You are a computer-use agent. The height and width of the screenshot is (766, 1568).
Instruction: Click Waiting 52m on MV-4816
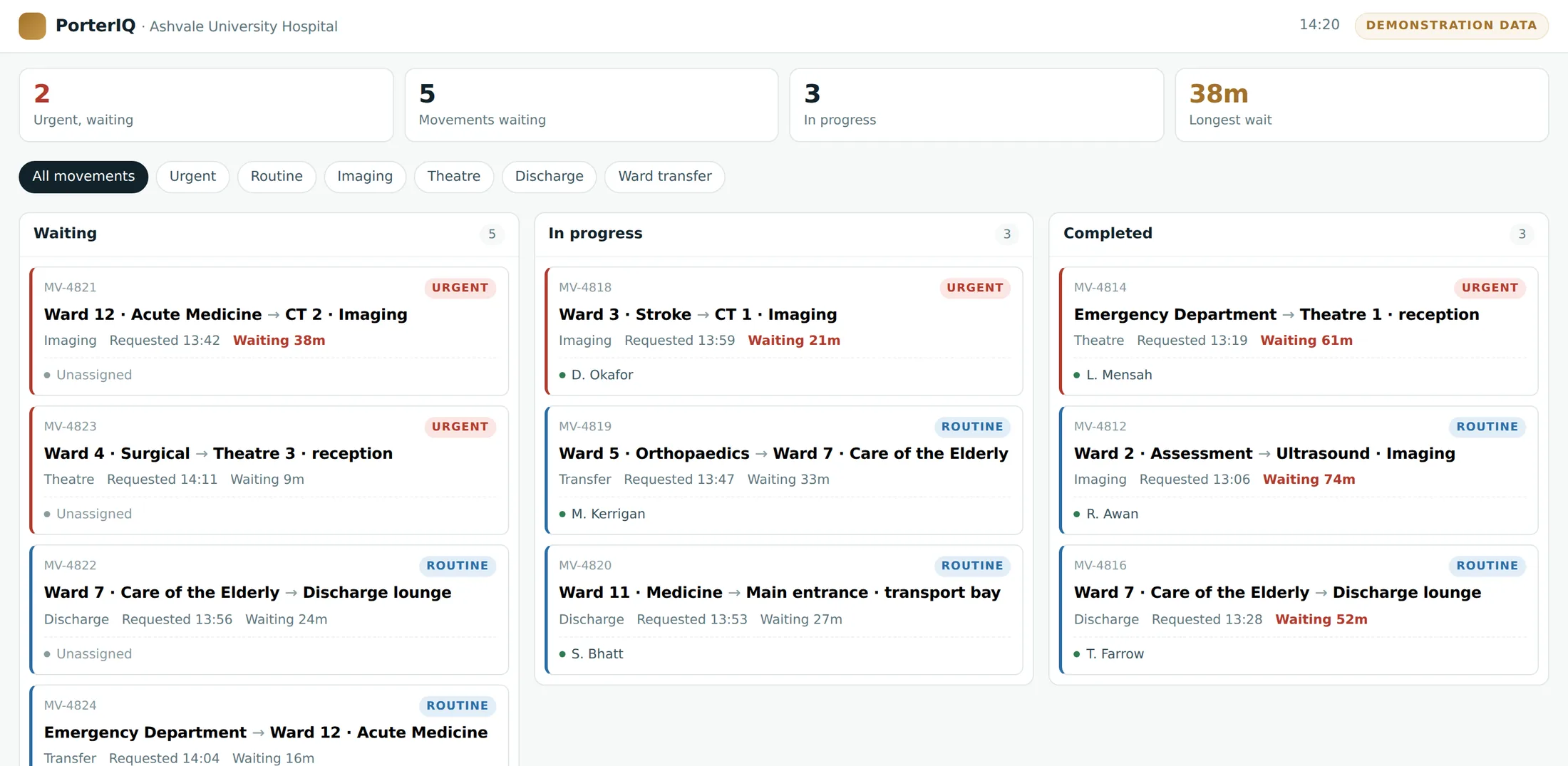pyautogui.click(x=1321, y=619)
